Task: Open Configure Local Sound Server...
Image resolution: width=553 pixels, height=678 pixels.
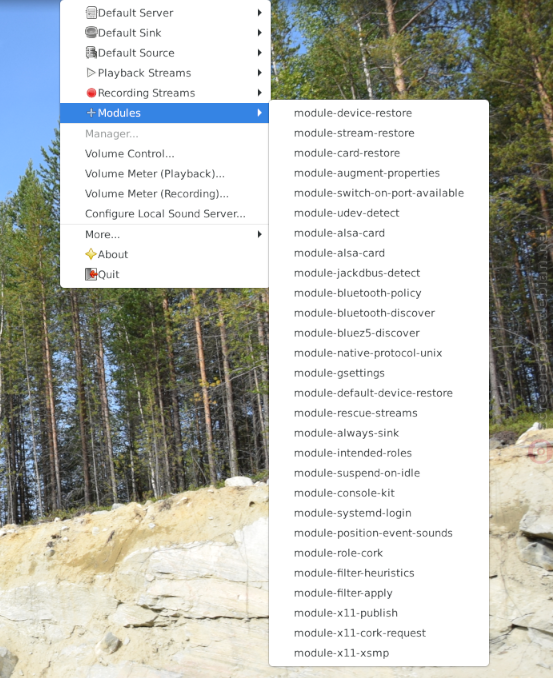Action: [x=164, y=214]
